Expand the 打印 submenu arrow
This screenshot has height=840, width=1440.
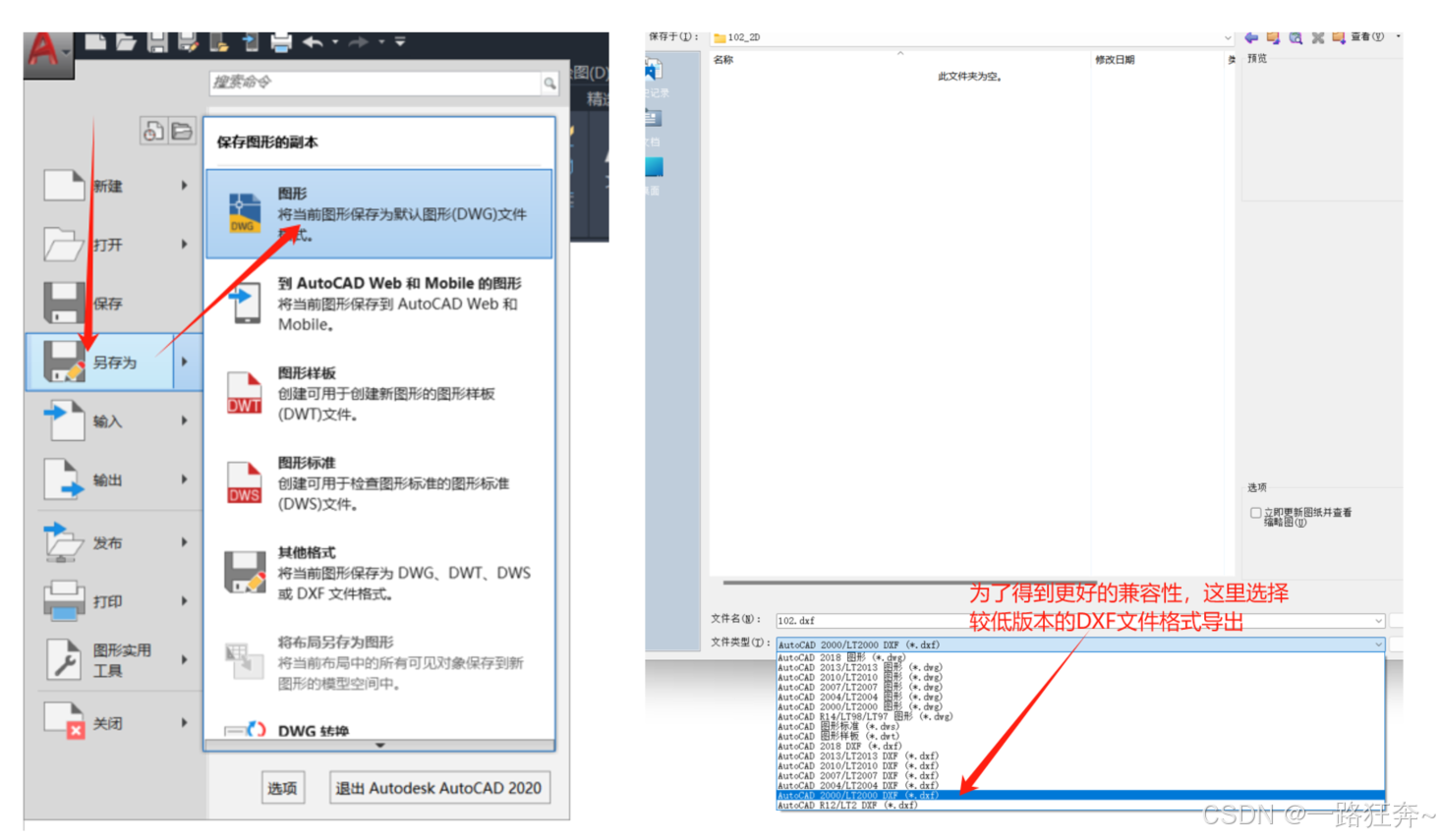click(x=184, y=601)
